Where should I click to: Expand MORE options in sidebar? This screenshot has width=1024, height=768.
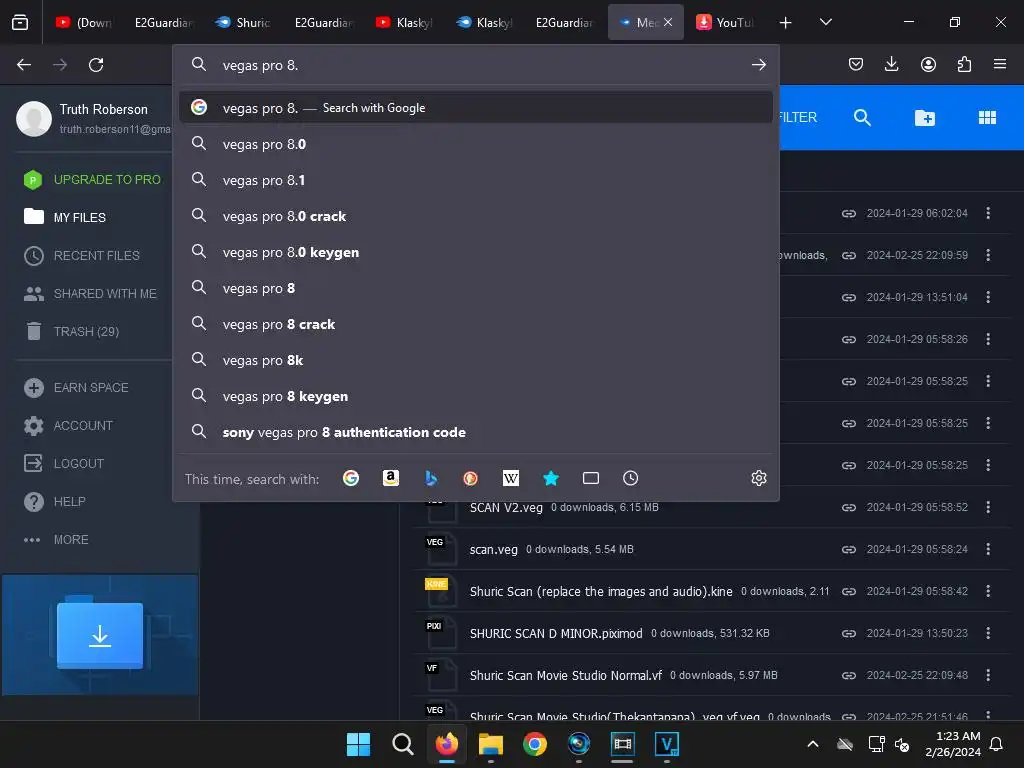click(x=71, y=539)
